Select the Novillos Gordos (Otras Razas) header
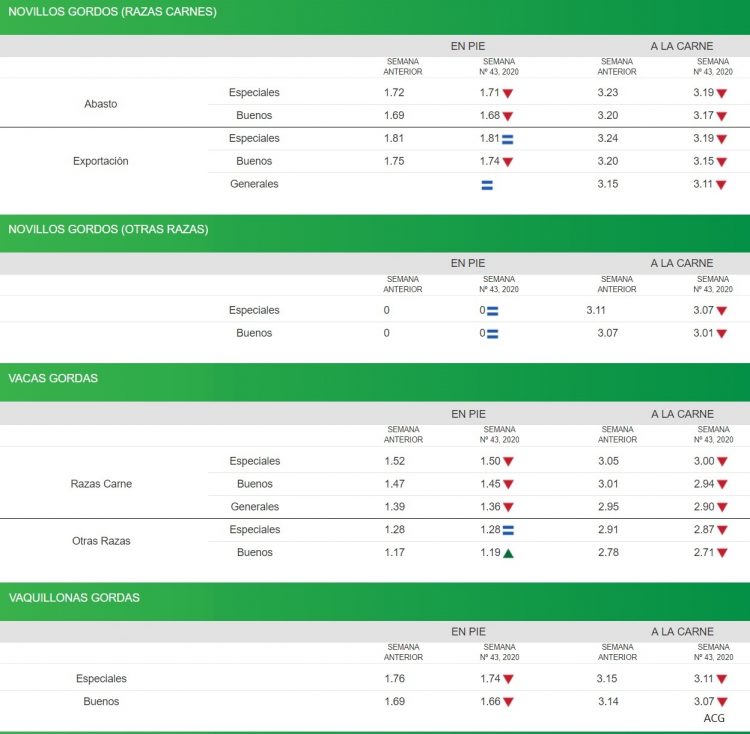750x734 pixels. tap(108, 229)
